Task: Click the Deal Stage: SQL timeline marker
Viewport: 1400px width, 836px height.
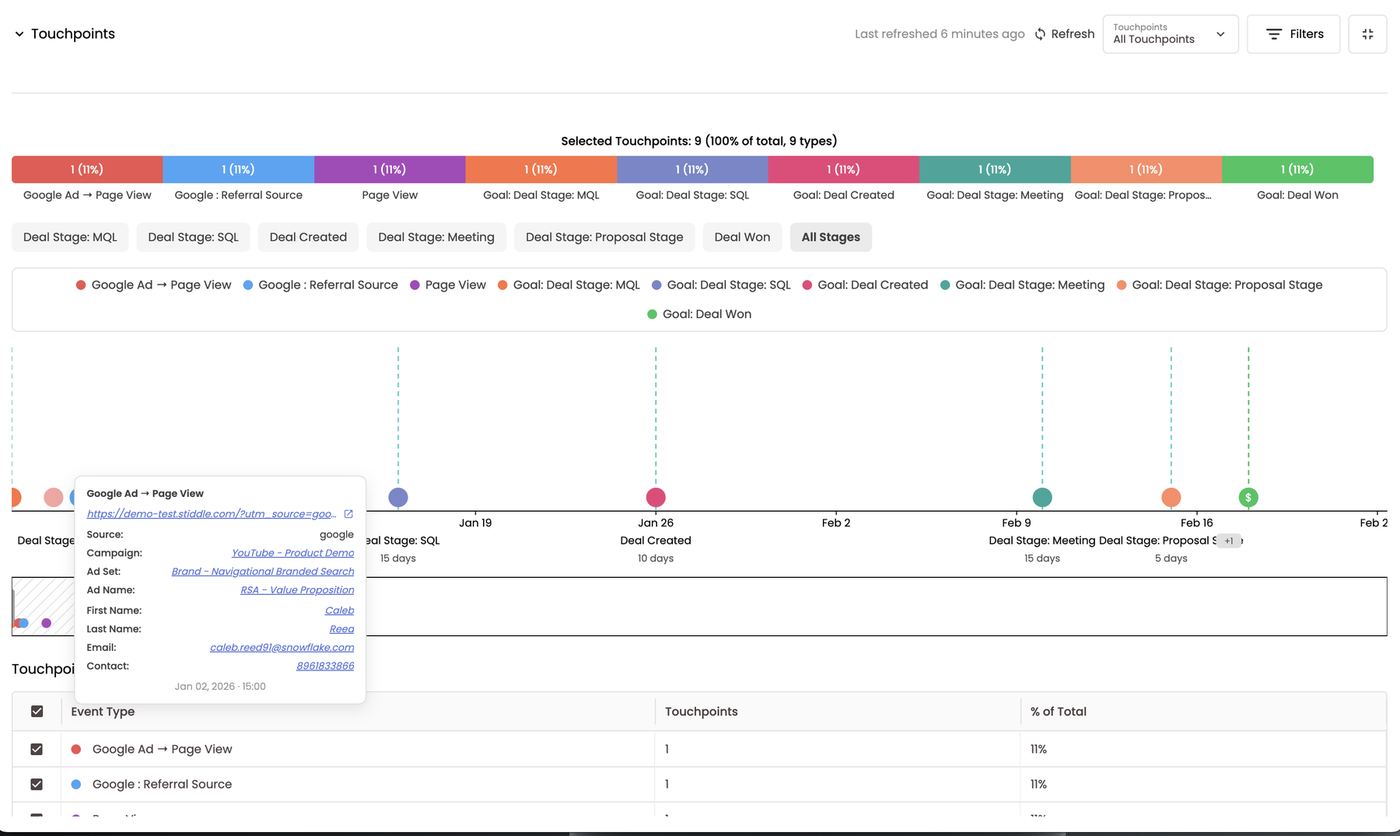Action: [x=398, y=497]
